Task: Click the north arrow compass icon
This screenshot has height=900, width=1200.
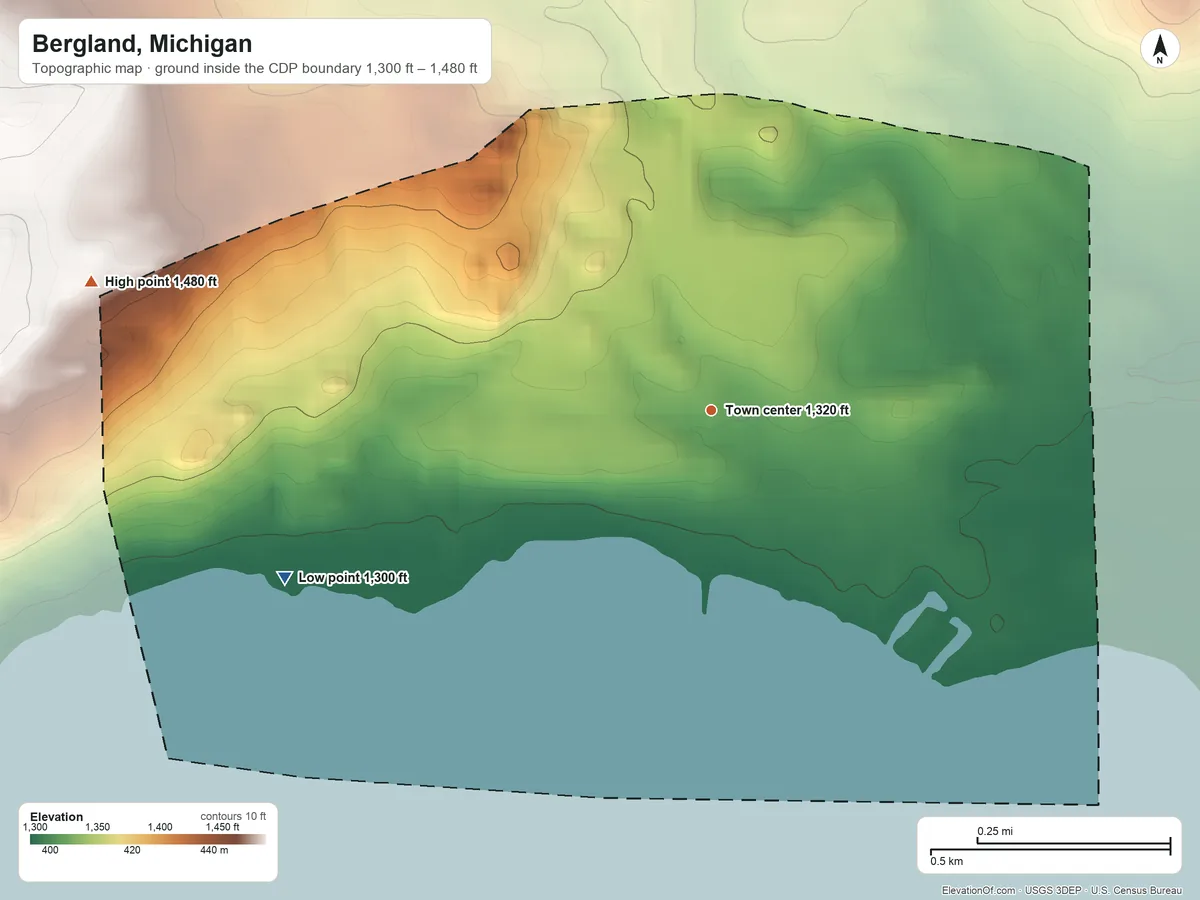Action: (x=1159, y=49)
